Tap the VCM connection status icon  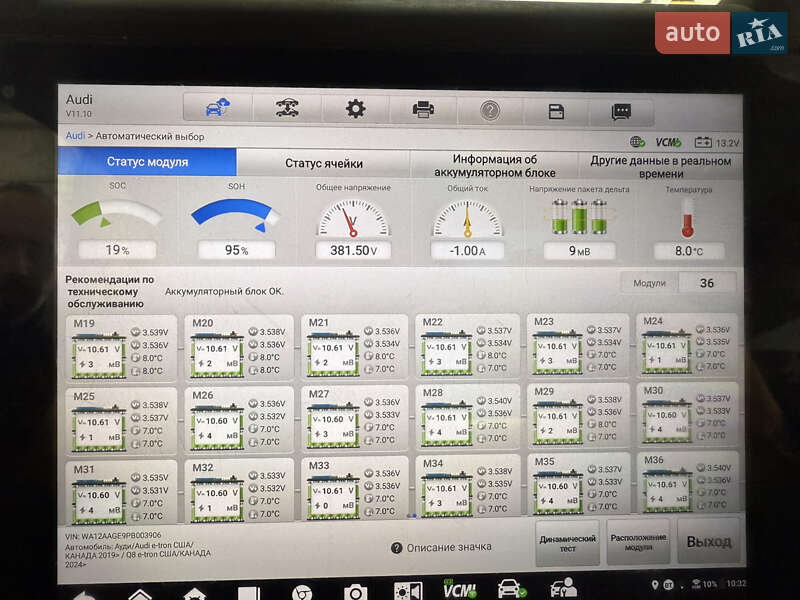tap(668, 143)
